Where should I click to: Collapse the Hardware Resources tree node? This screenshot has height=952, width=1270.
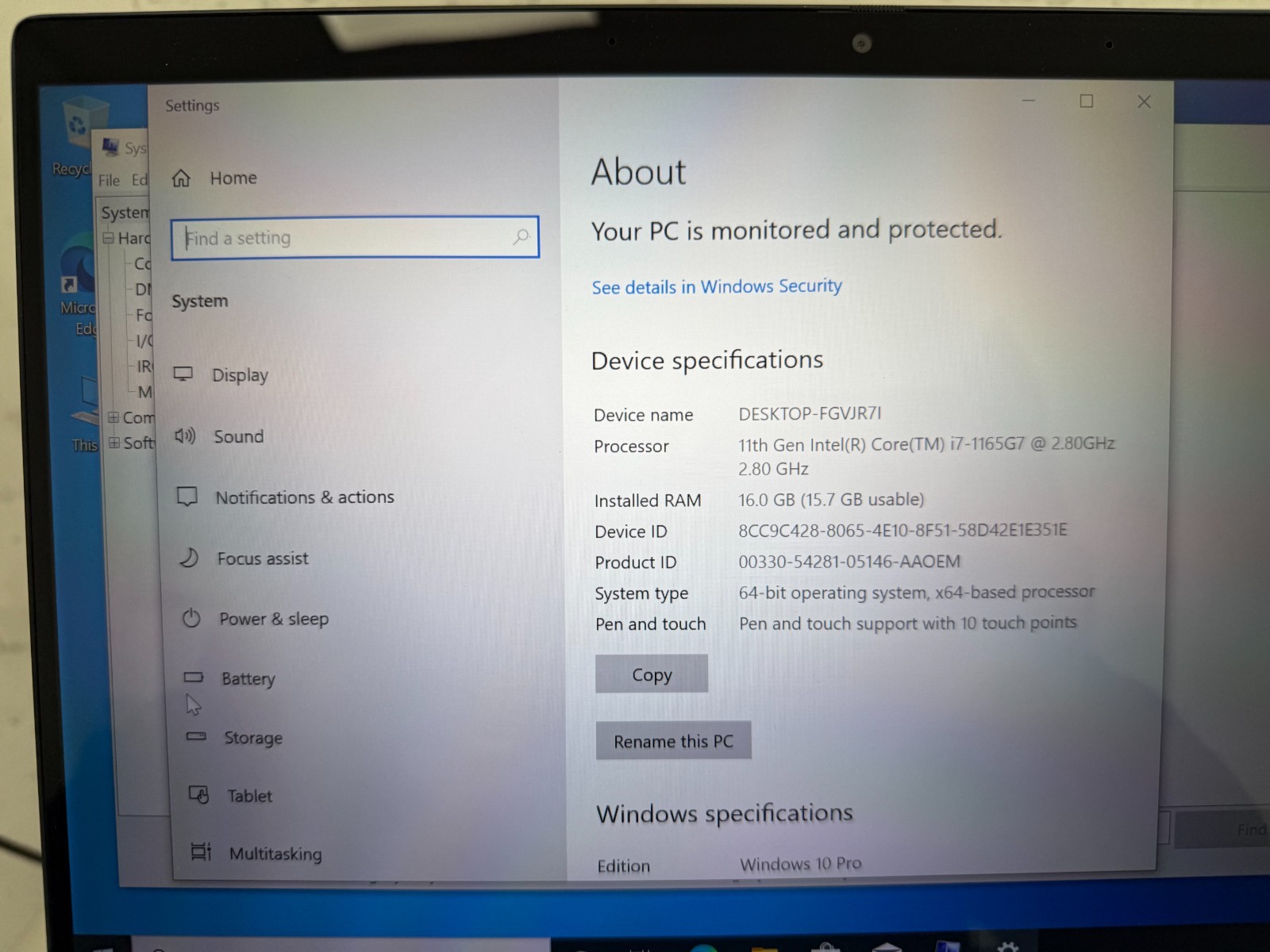click(109, 238)
